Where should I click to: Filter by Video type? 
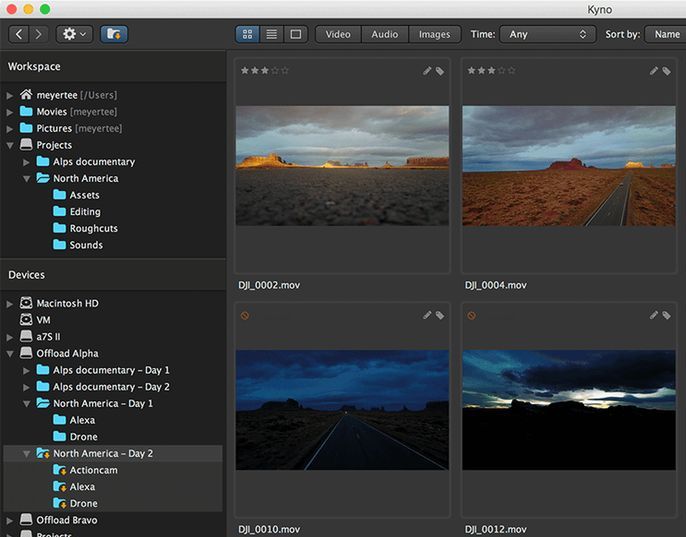point(338,34)
